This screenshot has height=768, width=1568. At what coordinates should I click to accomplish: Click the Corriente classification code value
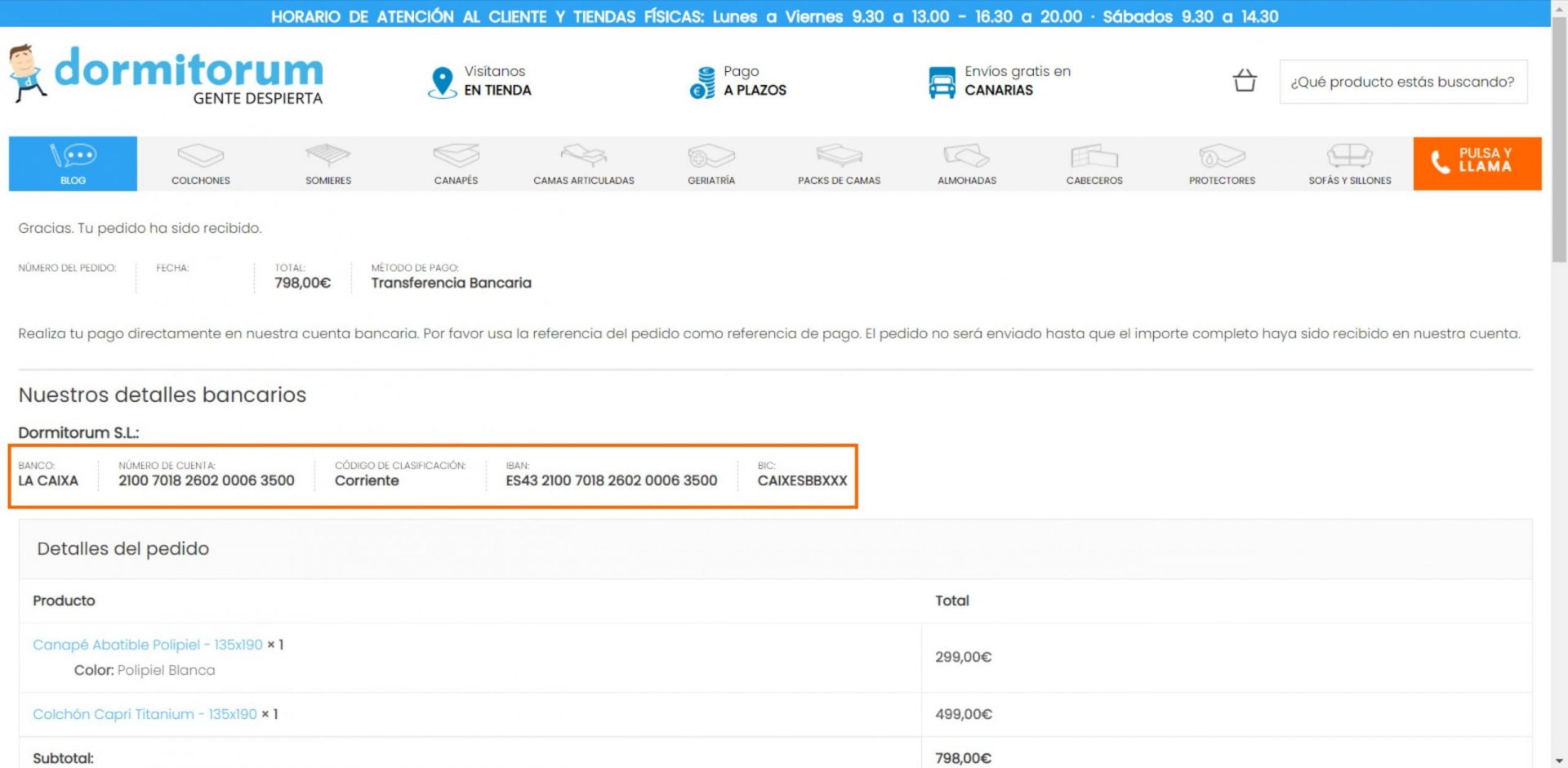click(367, 481)
